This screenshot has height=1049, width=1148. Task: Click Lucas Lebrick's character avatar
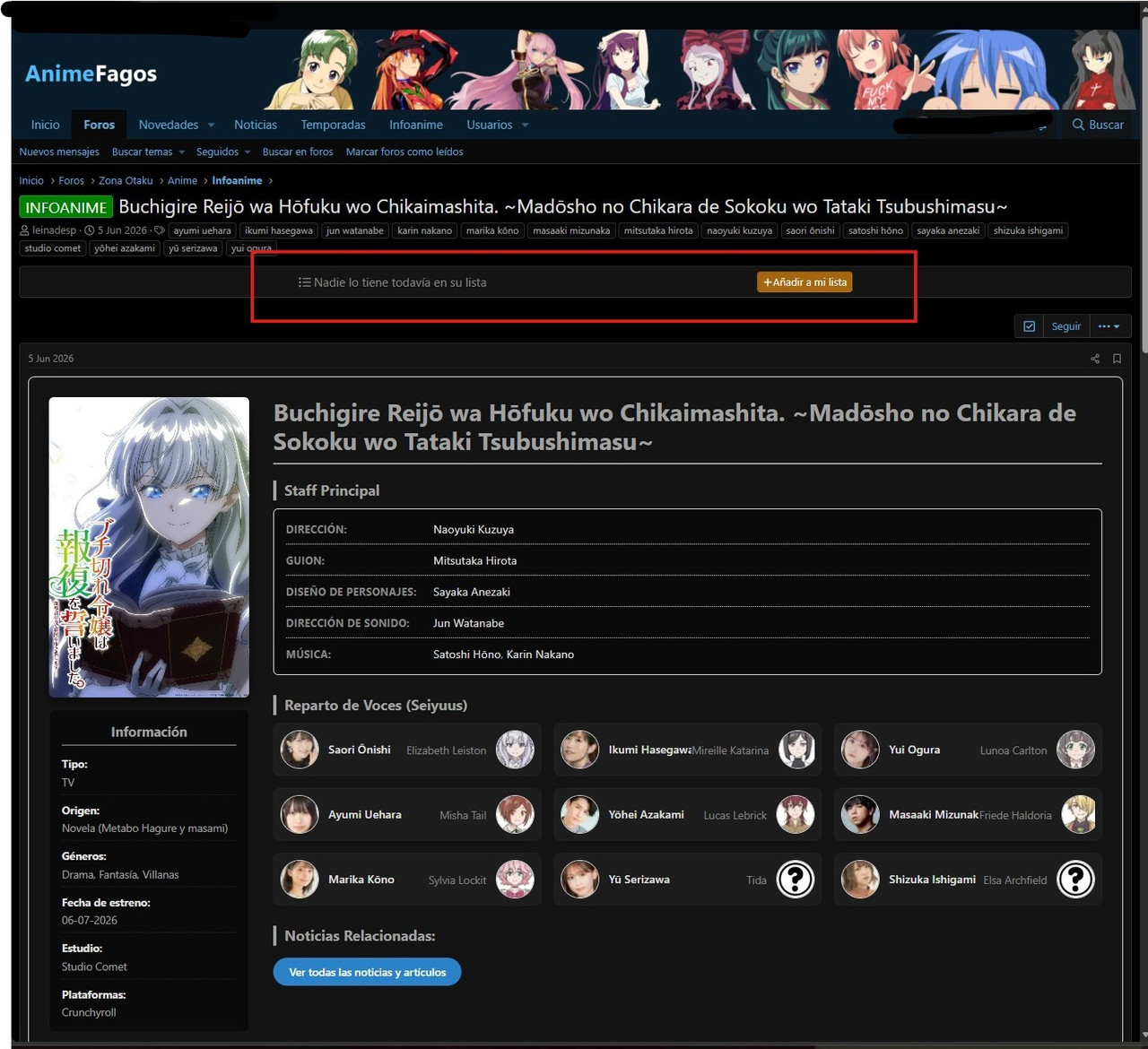click(x=796, y=814)
